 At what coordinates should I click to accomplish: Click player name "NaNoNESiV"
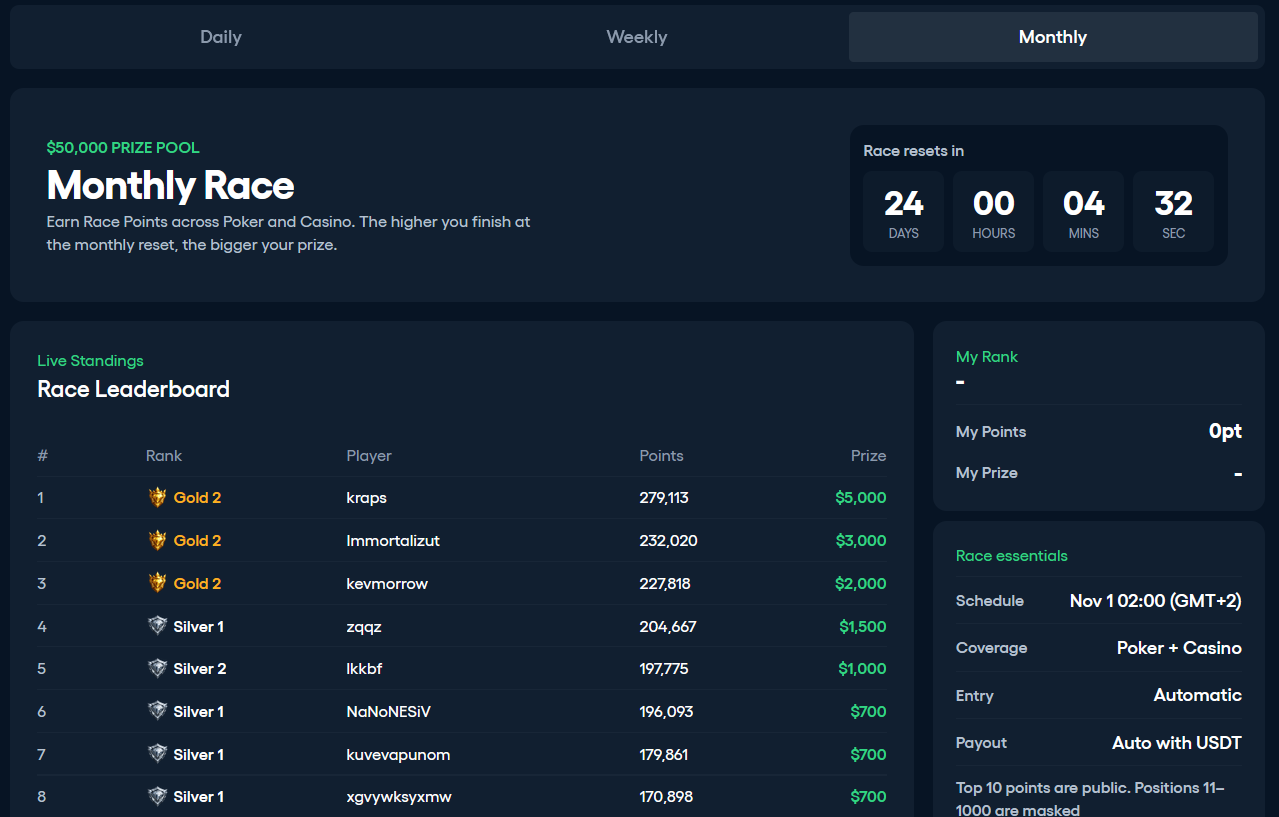coord(389,712)
